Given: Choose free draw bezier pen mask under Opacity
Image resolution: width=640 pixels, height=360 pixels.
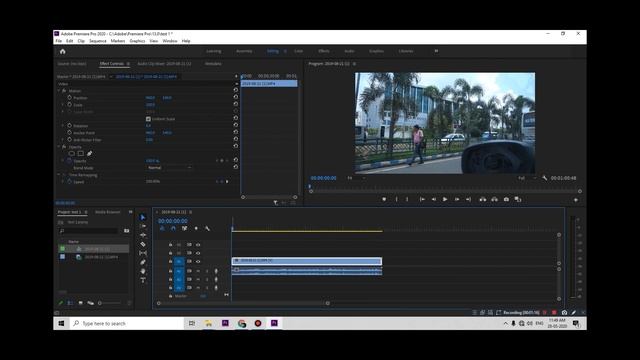Looking at the screenshot, I should point(89,153).
